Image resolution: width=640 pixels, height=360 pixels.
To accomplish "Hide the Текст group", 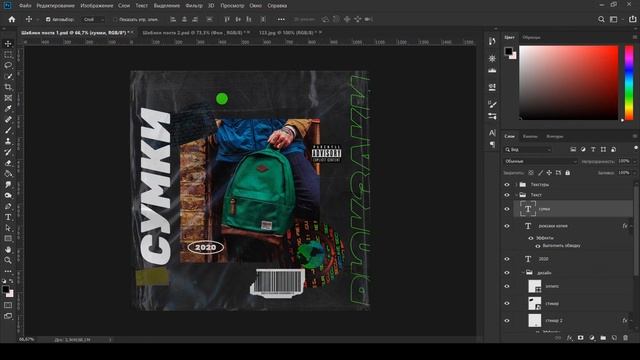I will tap(507, 195).
